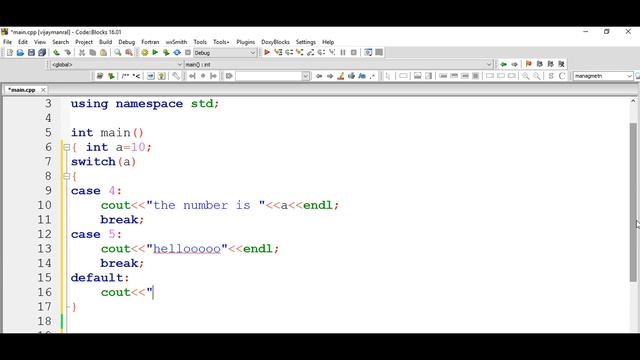The image size is (640, 360).
Task: Open the Help menu
Action: coord(328,42)
